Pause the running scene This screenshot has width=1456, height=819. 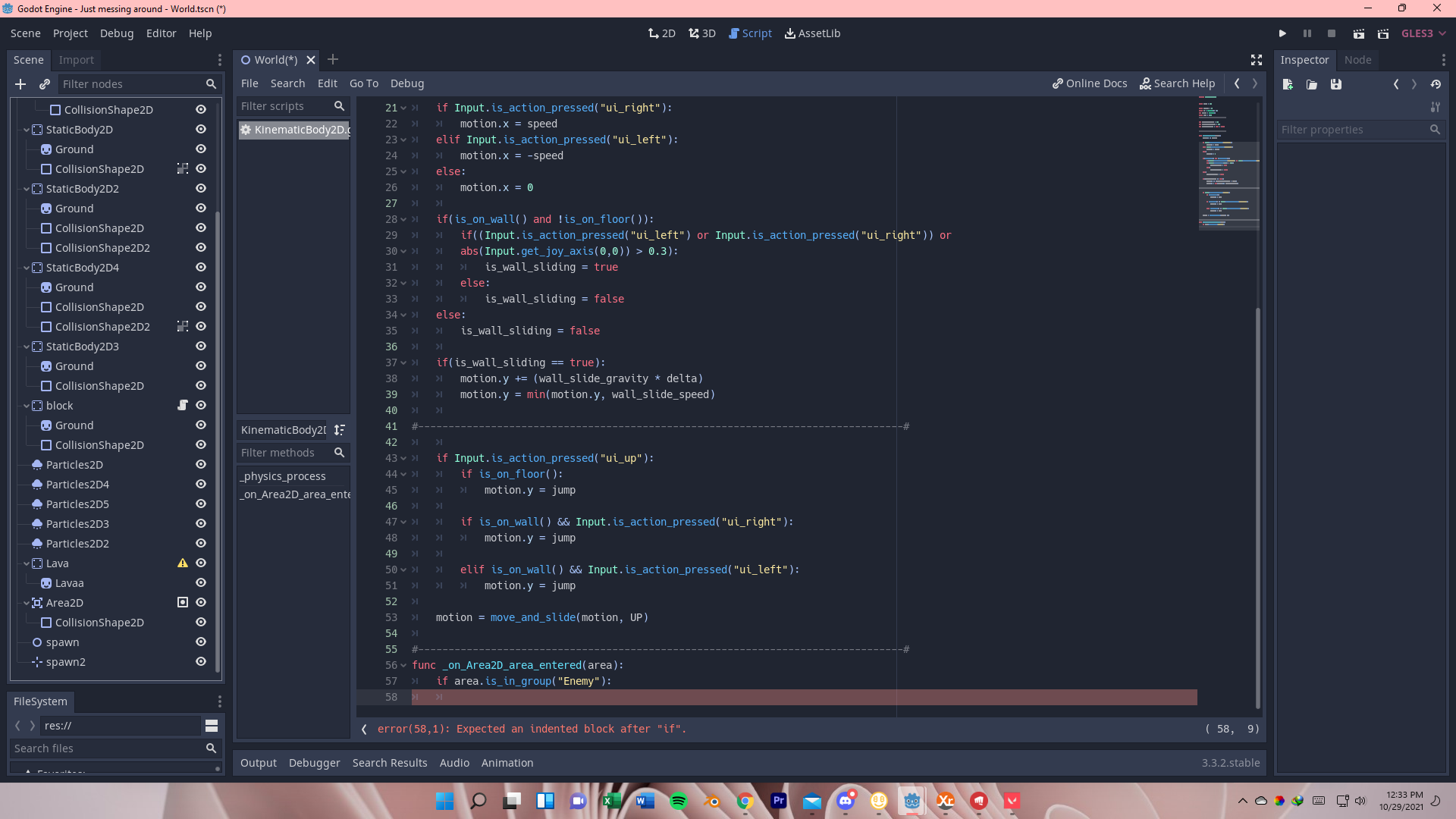(1307, 33)
